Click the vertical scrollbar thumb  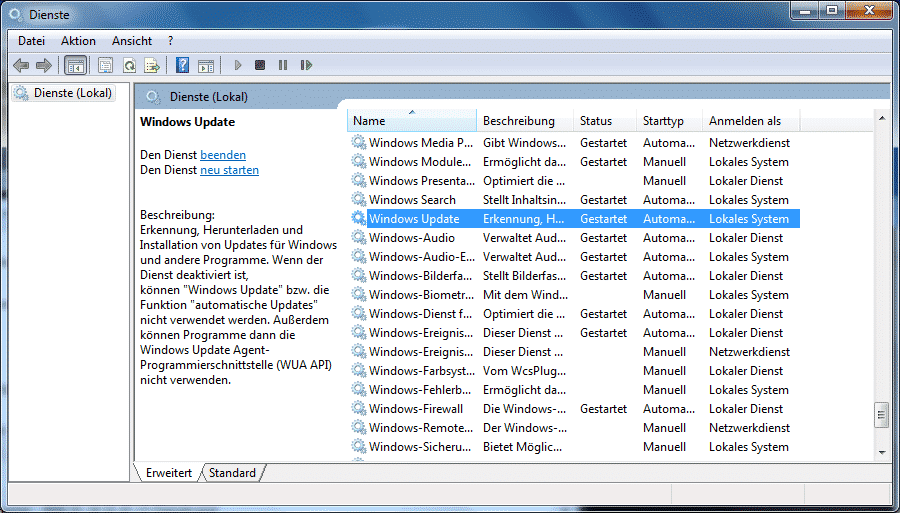[x=882, y=415]
